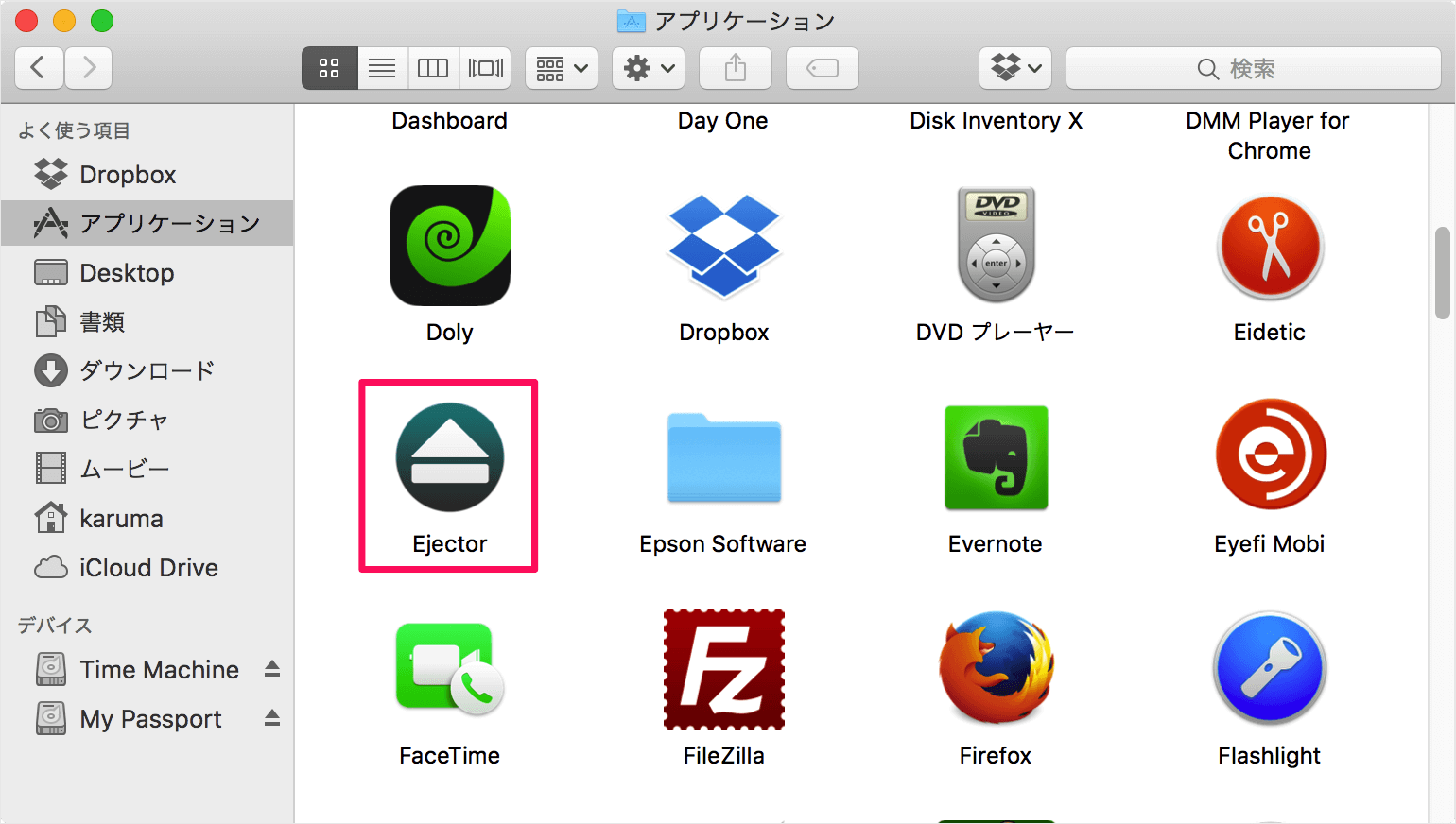
Task: Open the gear action menu
Action: tap(649, 68)
